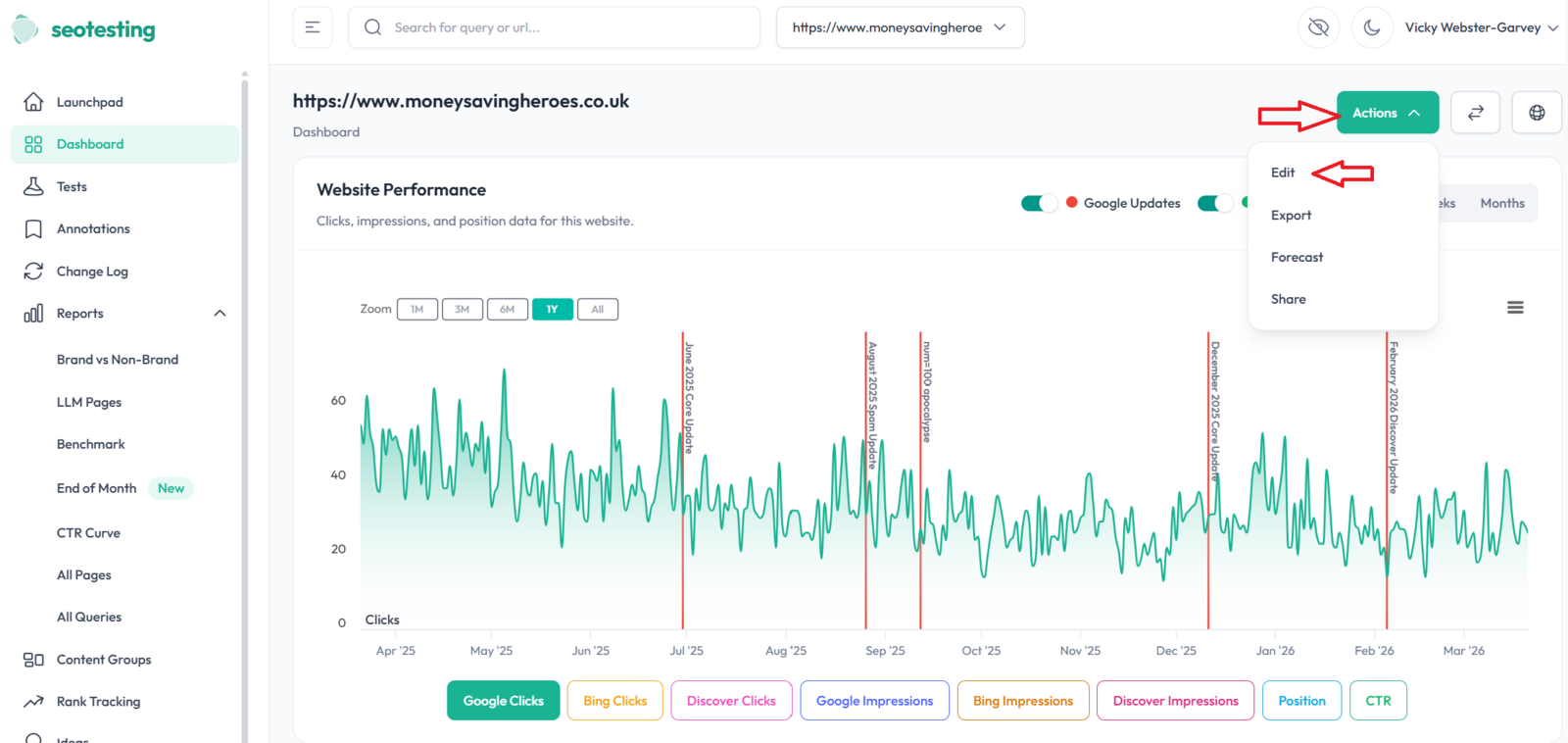Toggle the Google Clicks series
Screen dimensions: 1568x743
click(504, 701)
